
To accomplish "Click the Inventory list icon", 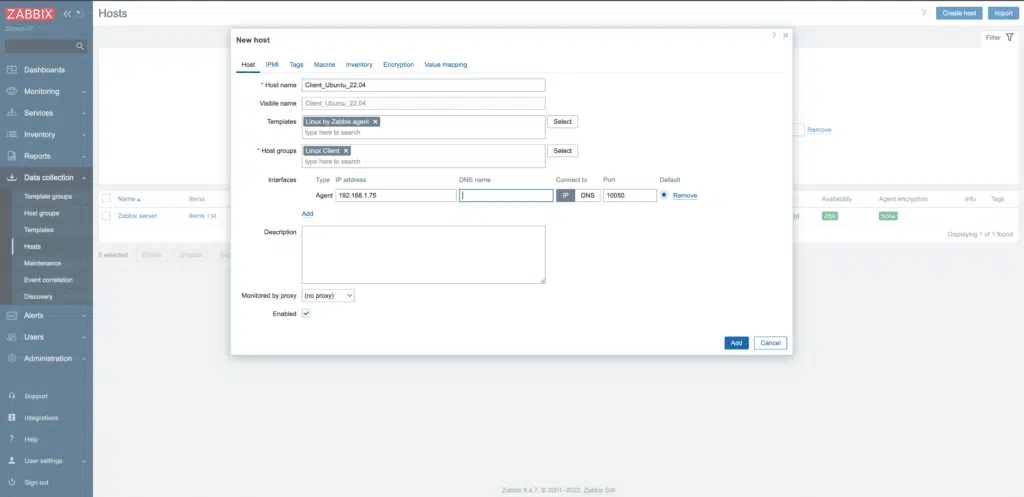I will tap(12, 135).
